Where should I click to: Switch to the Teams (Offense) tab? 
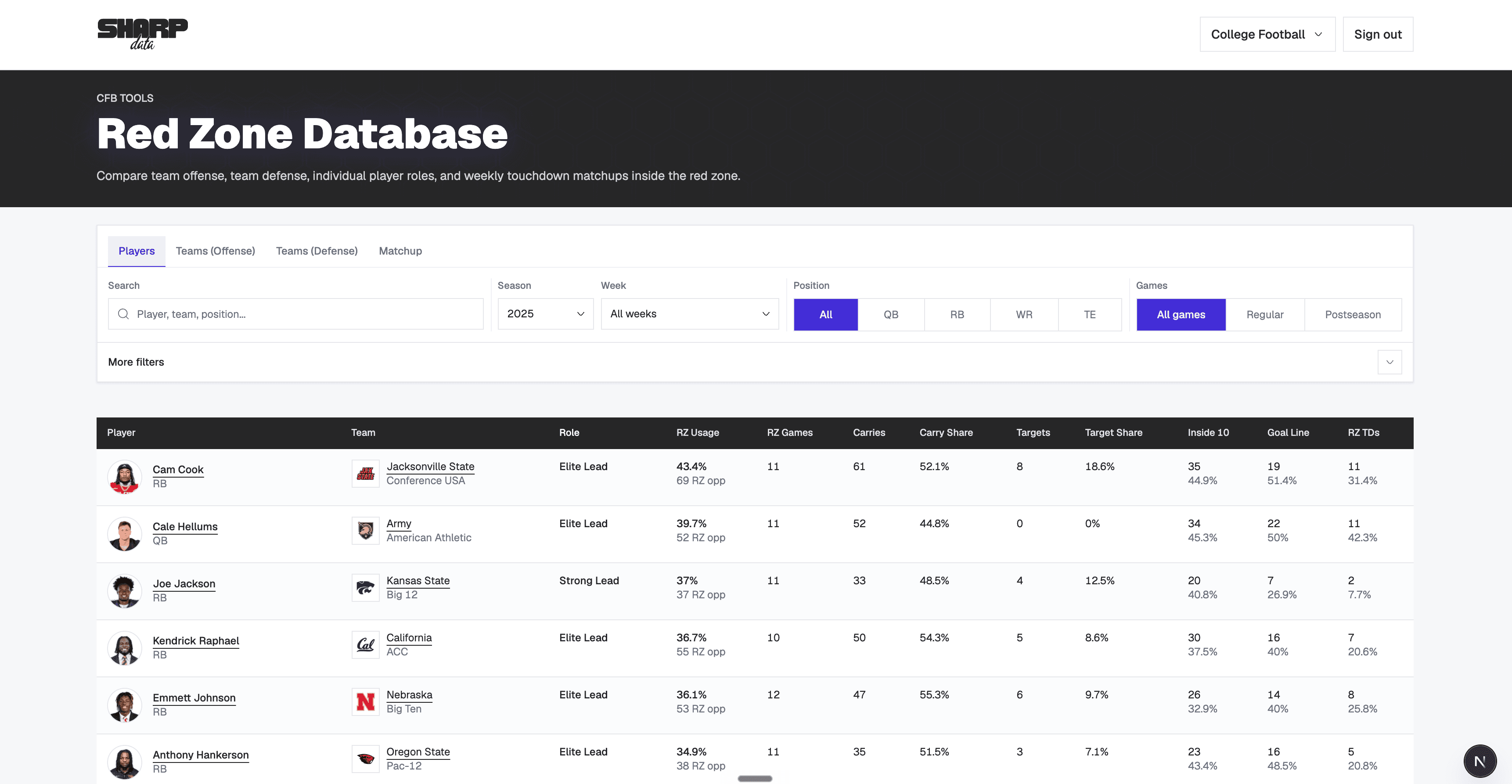click(216, 251)
